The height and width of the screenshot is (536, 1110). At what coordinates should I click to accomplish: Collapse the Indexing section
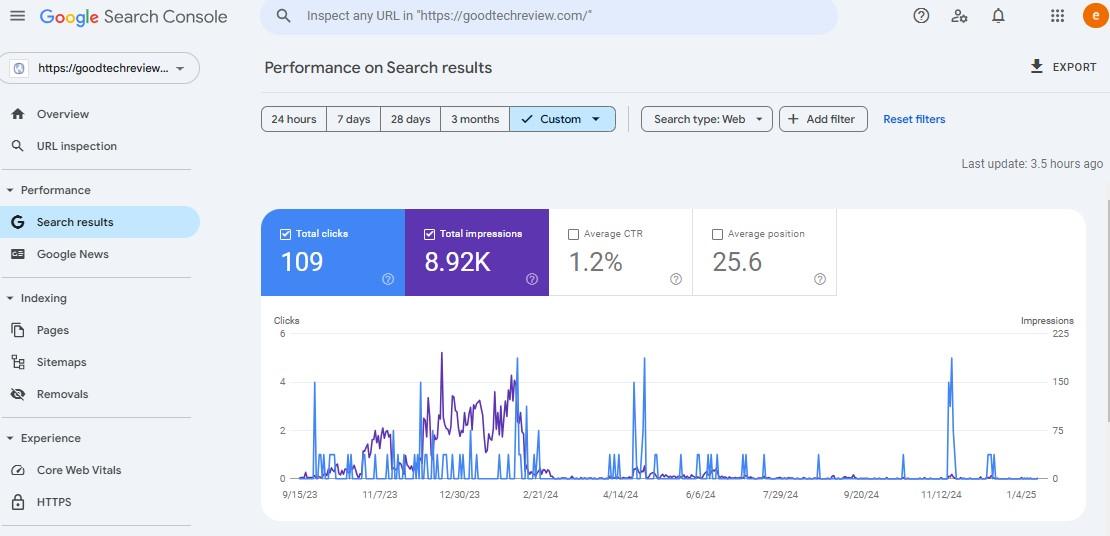point(10,299)
